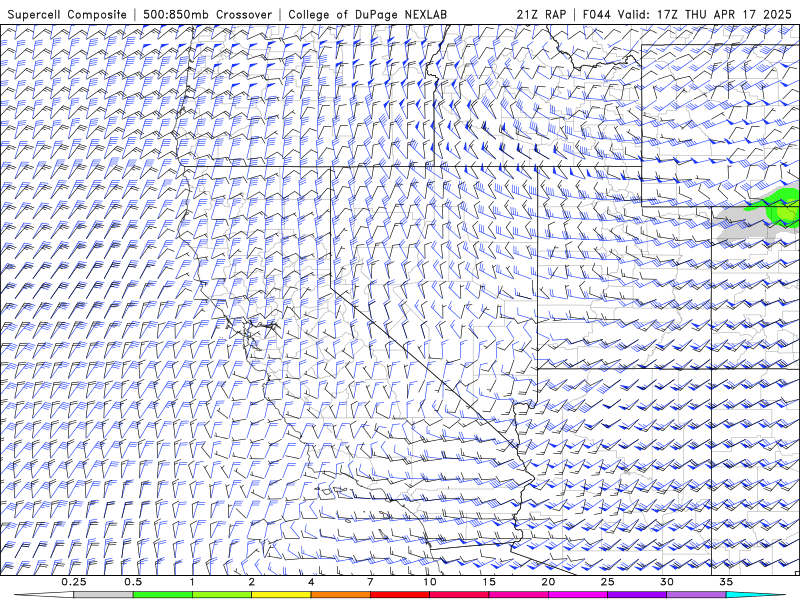The width and height of the screenshot is (800, 600).
Task: Click the legend value 25
Action: point(607,582)
